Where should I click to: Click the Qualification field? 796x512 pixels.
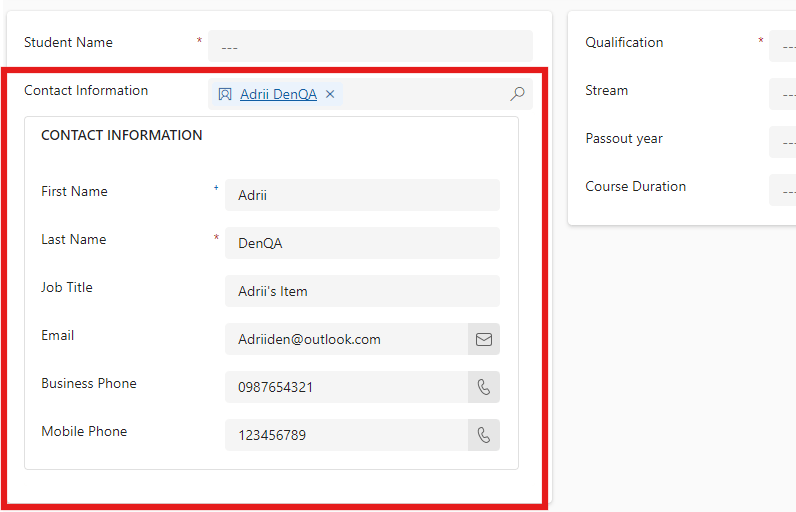pyautogui.click(x=782, y=46)
